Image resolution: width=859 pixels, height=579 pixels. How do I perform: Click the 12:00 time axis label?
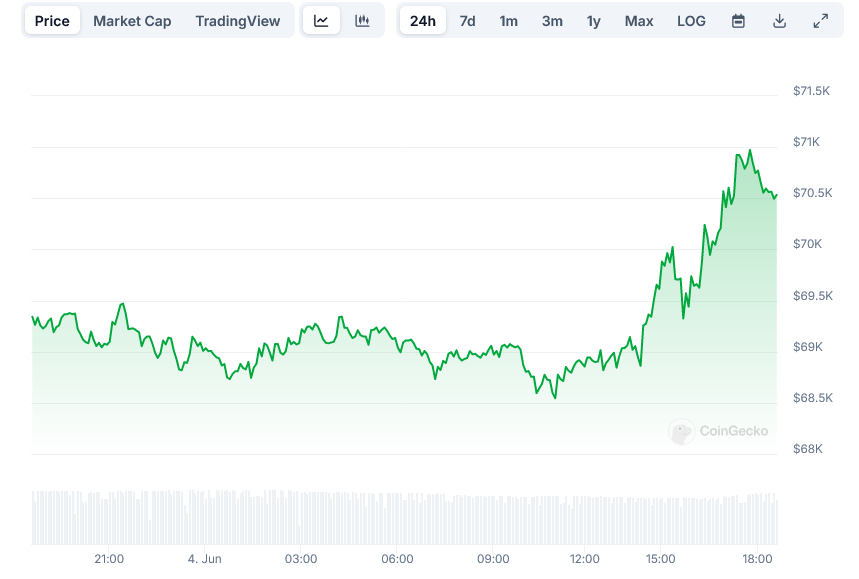point(585,559)
